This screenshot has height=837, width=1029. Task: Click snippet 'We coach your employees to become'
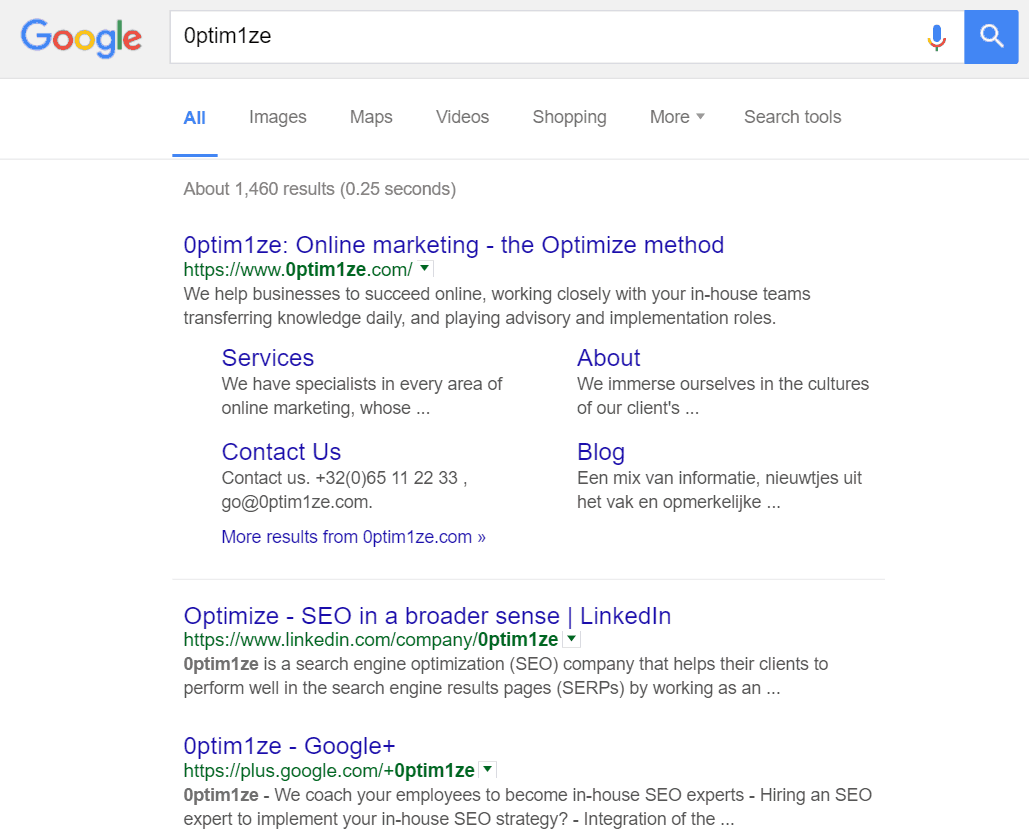coord(528,807)
